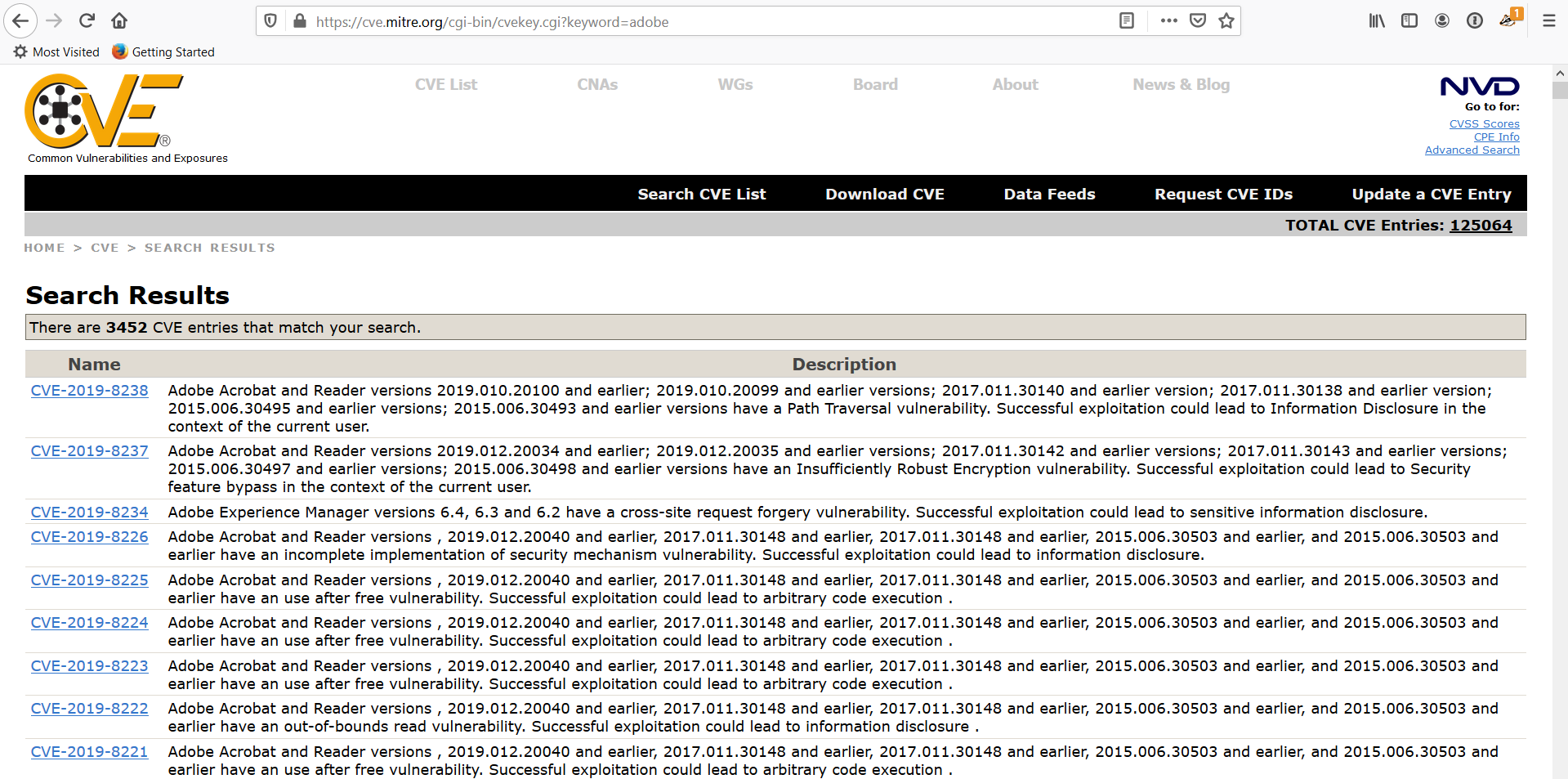
Task: Click the circled info extension icon
Action: pyautogui.click(x=1475, y=21)
